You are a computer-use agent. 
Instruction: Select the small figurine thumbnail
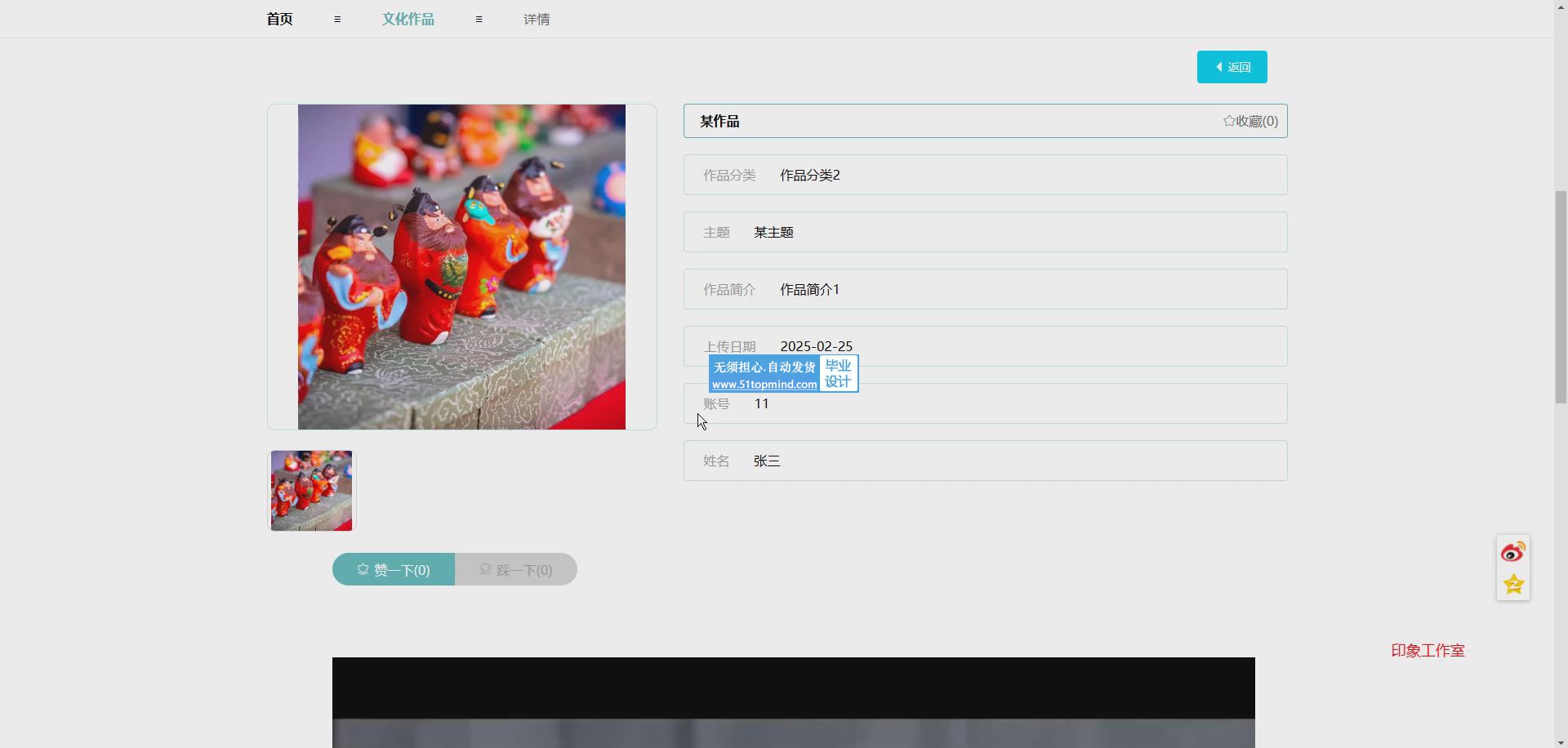(x=311, y=491)
